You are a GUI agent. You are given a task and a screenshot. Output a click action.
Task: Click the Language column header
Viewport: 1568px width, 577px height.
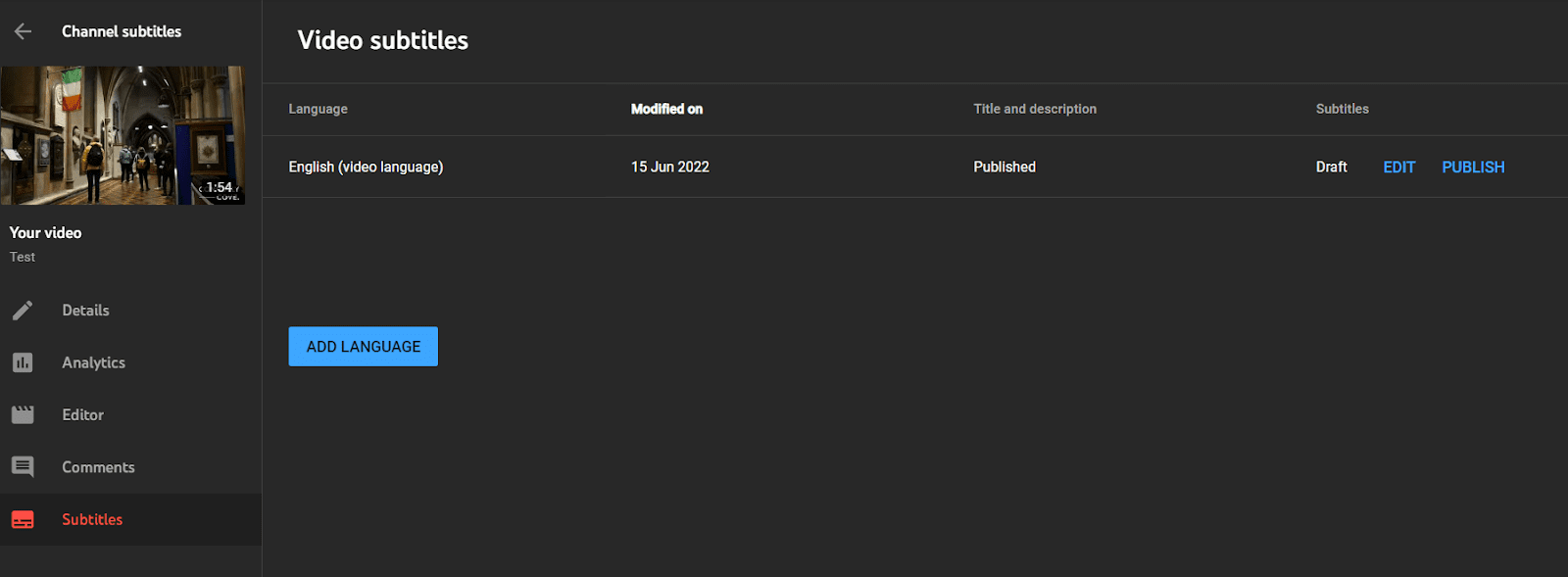point(318,109)
